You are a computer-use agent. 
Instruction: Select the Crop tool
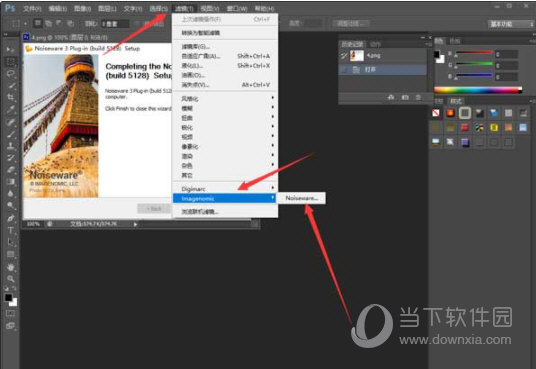coord(10,97)
